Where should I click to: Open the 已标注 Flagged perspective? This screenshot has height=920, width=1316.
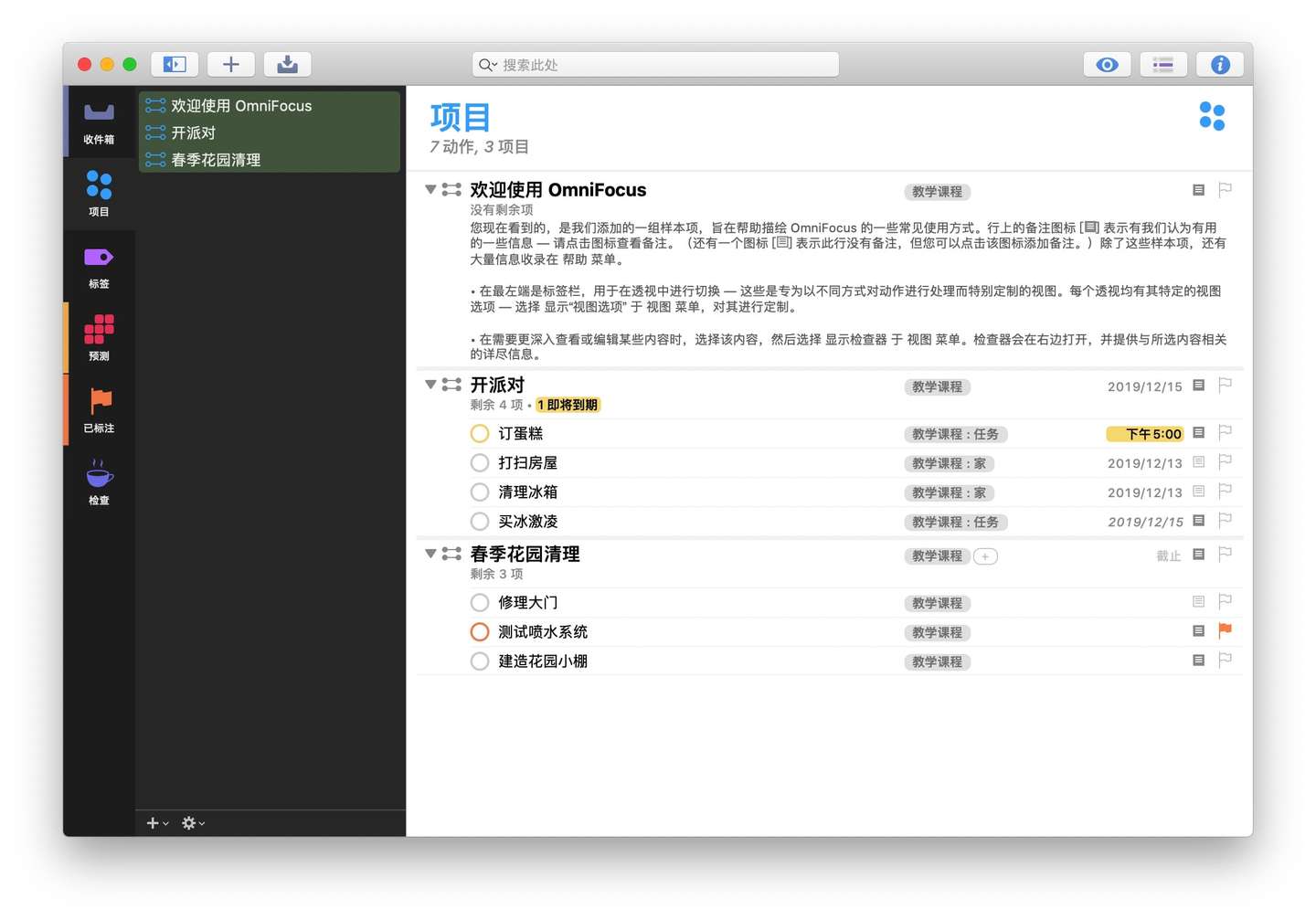click(99, 410)
